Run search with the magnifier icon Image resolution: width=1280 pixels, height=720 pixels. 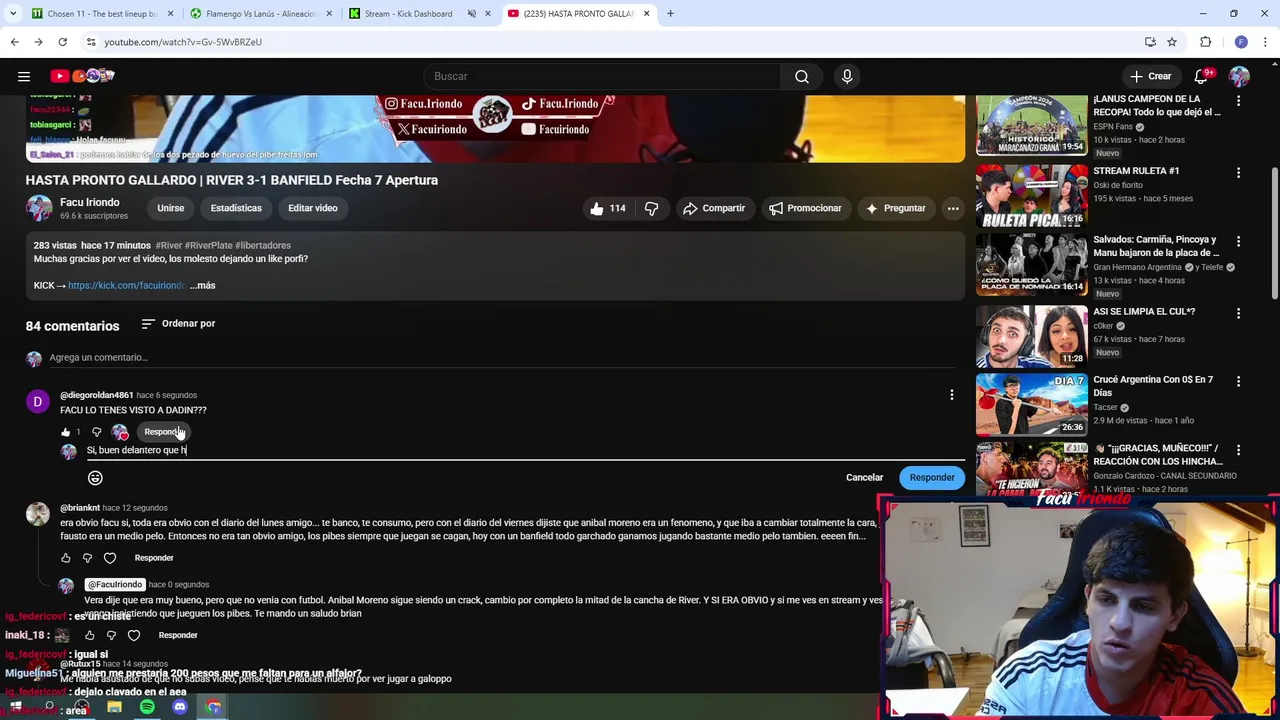pyautogui.click(x=802, y=76)
